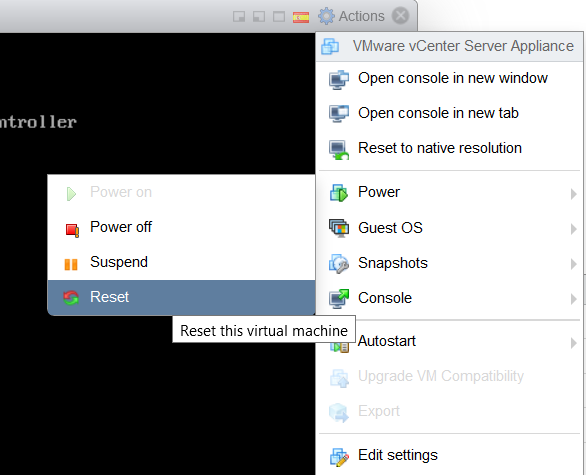
Task: Click the orange Suspend pause icon
Action: coord(71,264)
